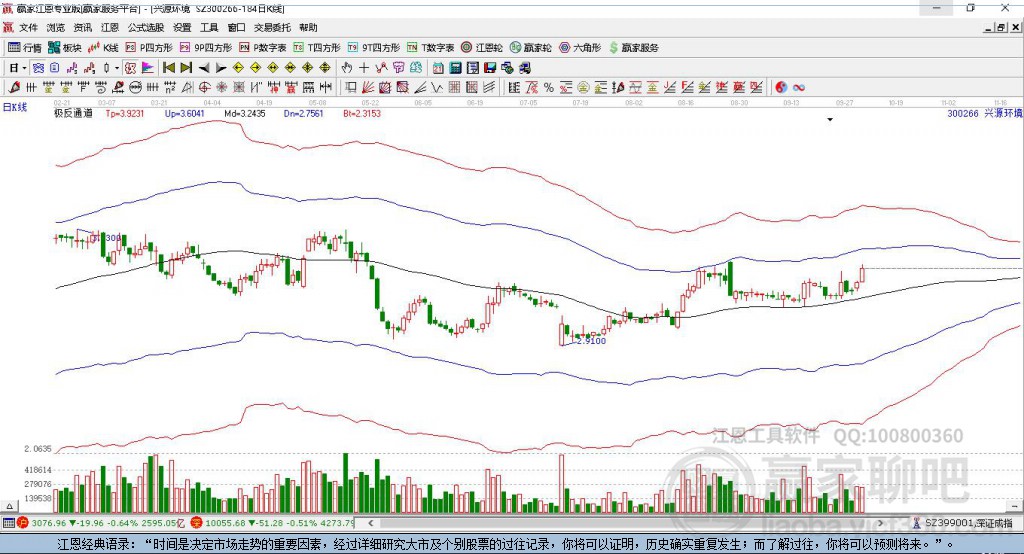The image size is (1024, 554).
Task: Click the jump-to-first-bar icon
Action: coord(168,68)
